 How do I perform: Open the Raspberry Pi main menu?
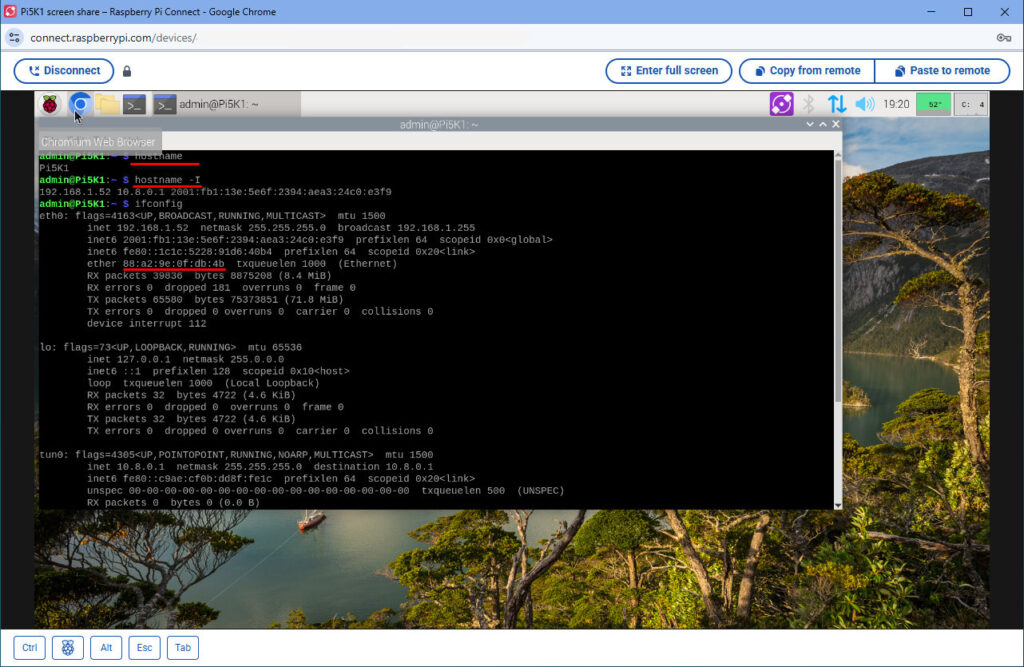[50, 104]
